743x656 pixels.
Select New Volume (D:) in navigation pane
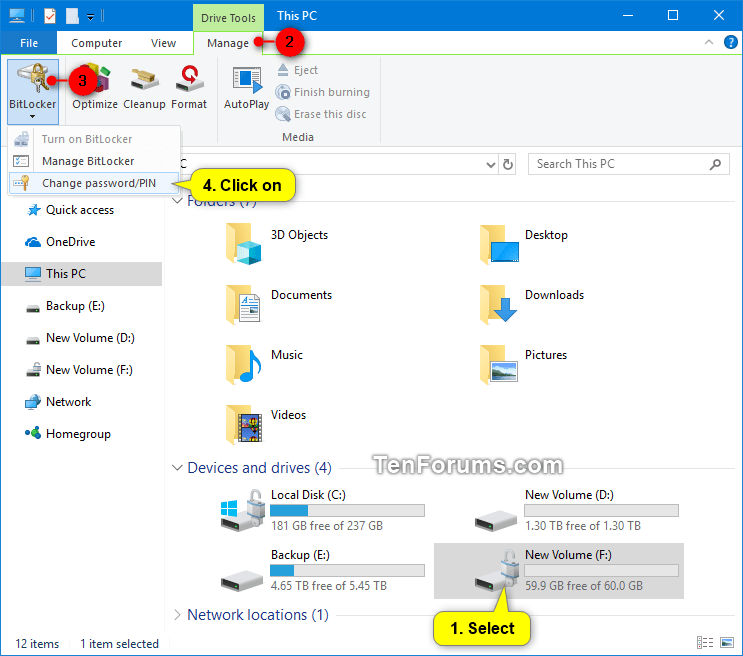81,338
